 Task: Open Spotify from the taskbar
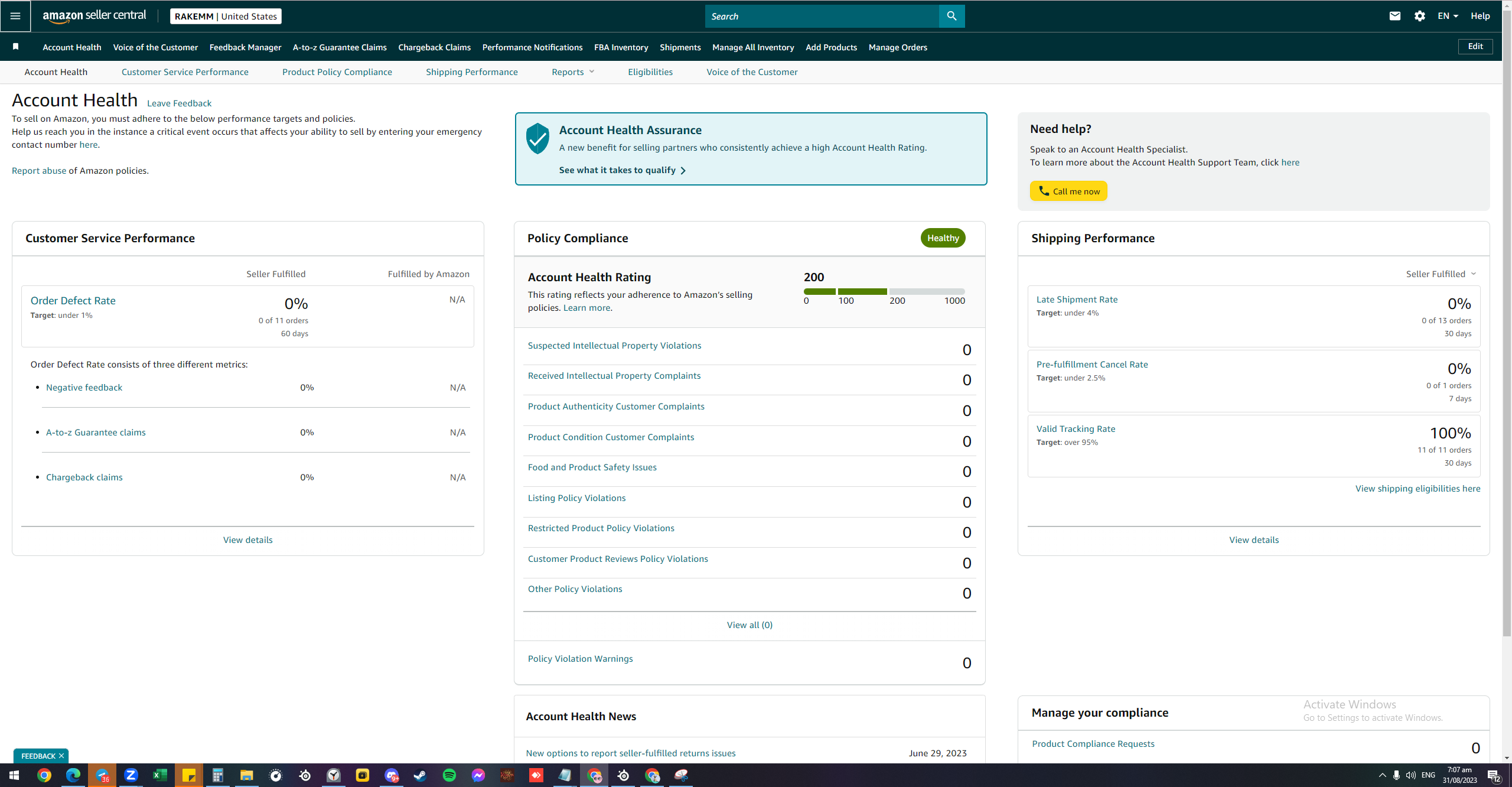pyautogui.click(x=449, y=775)
